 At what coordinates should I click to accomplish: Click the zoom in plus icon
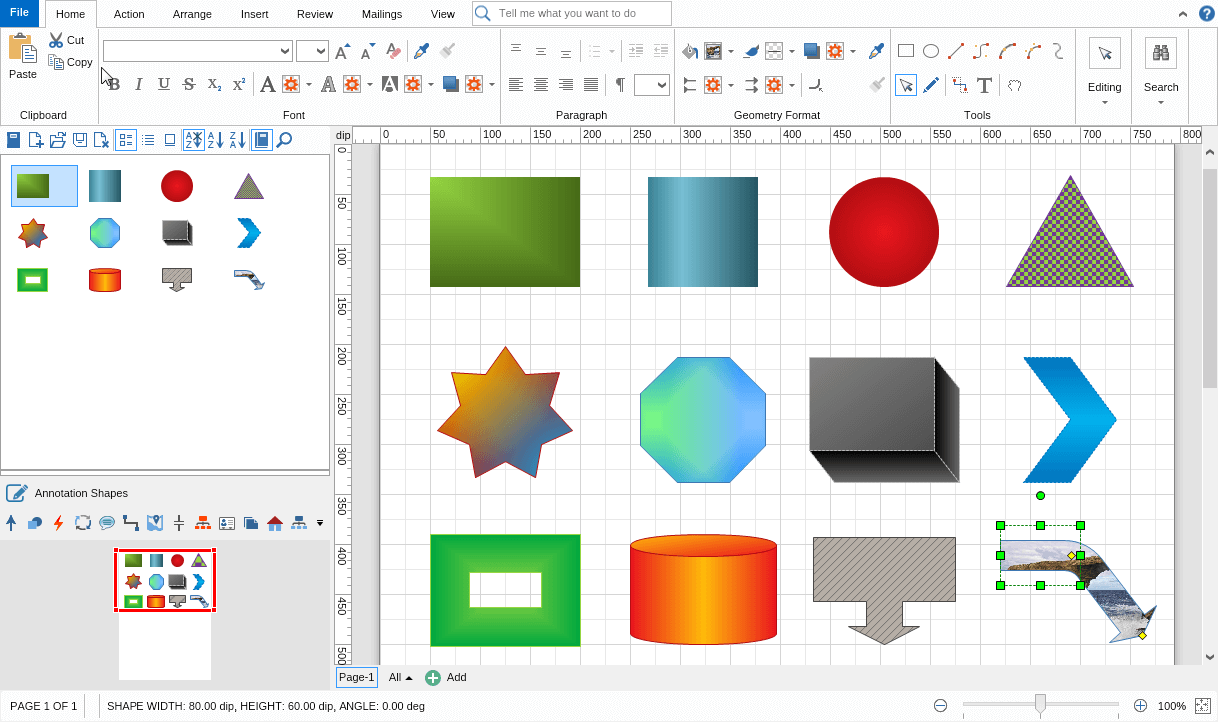pos(1140,705)
